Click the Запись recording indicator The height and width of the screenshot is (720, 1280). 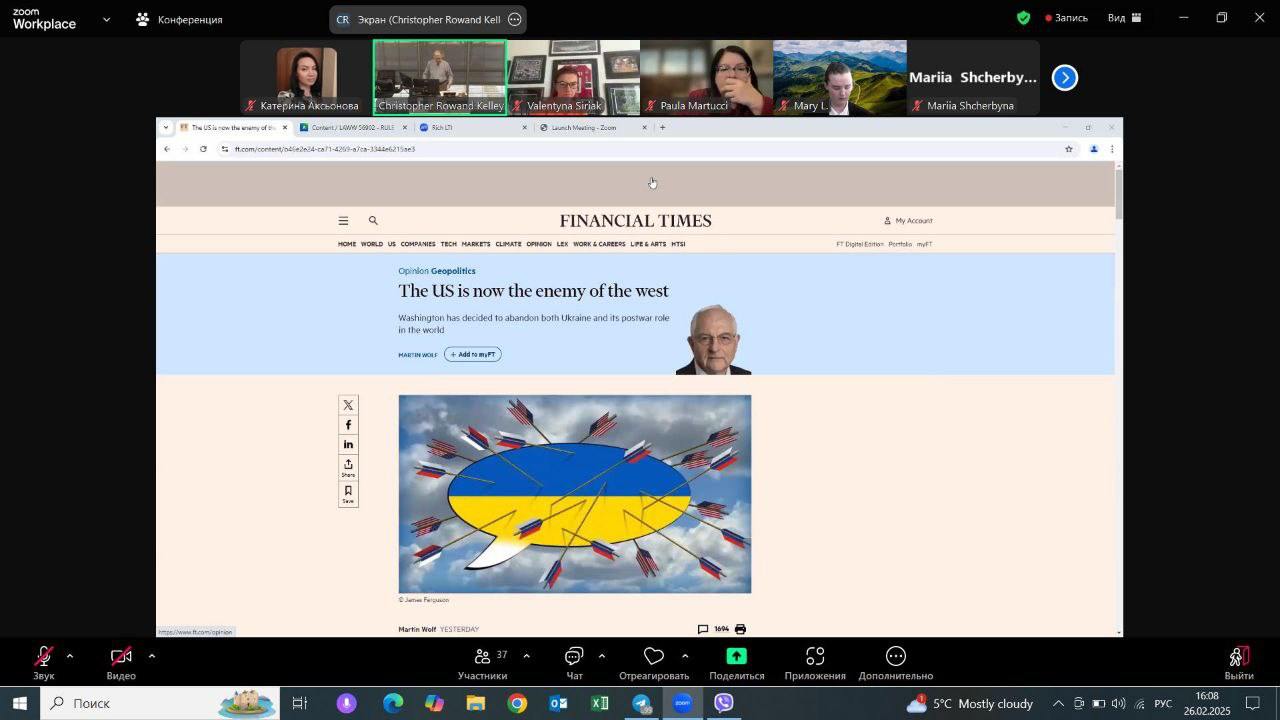click(x=1066, y=18)
